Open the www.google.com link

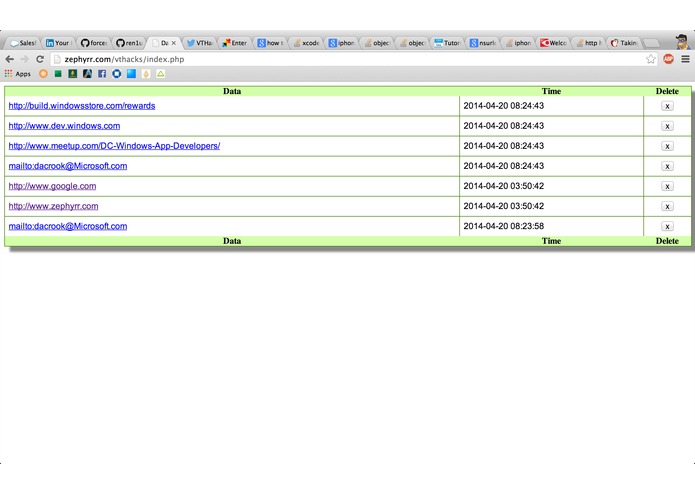click(x=52, y=186)
